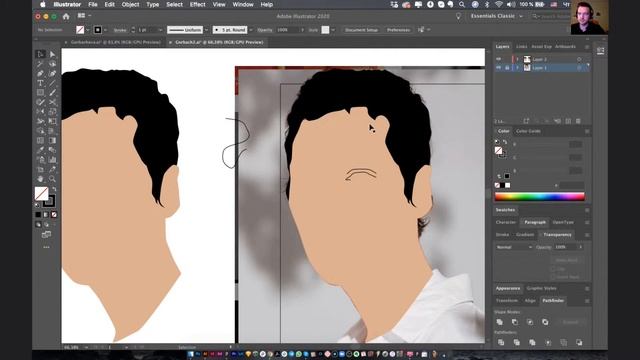Click the Opacity field in Transparency panel
The width and height of the screenshot is (640, 360).
pyautogui.click(x=565, y=247)
